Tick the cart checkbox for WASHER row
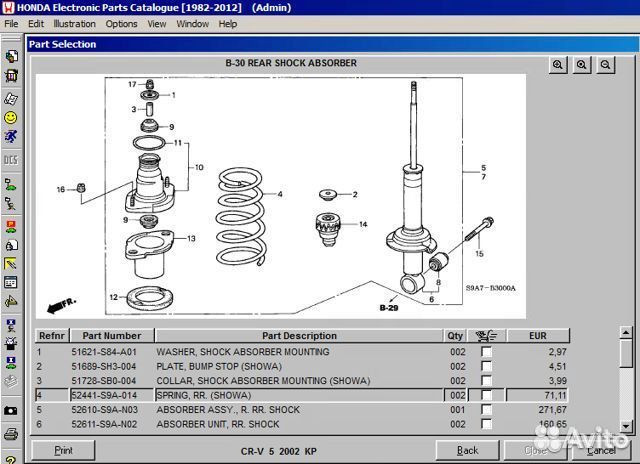 (487, 353)
